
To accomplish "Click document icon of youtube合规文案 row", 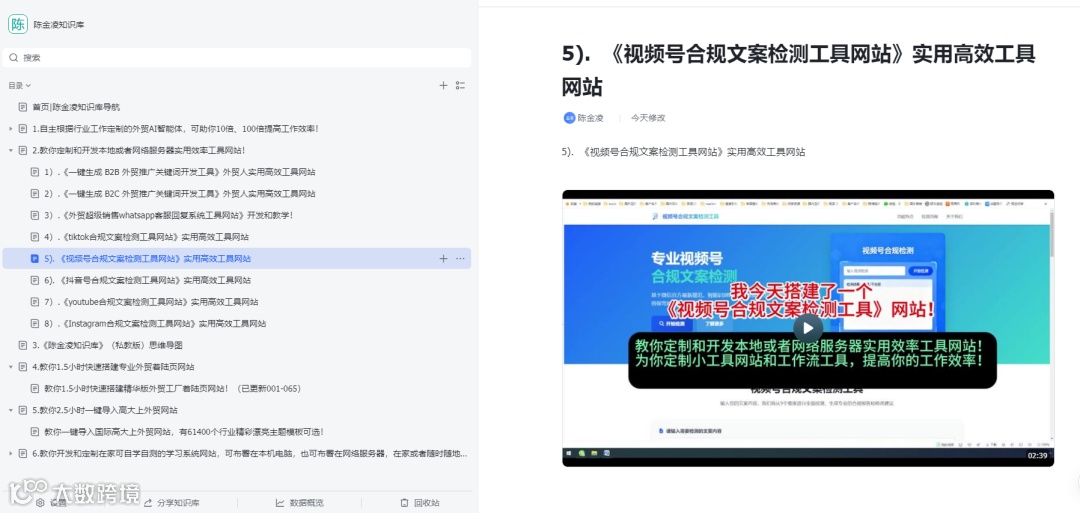I will [x=34, y=302].
